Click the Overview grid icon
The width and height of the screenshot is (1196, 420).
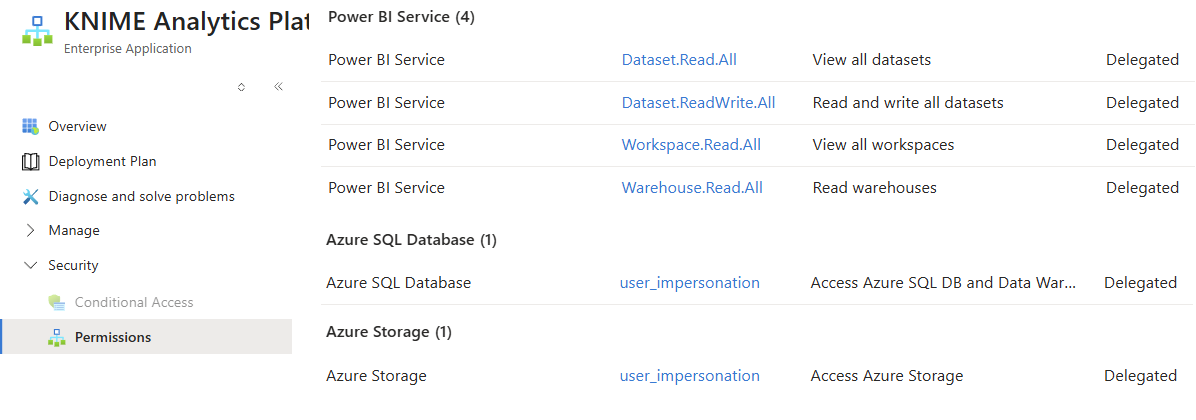30,126
